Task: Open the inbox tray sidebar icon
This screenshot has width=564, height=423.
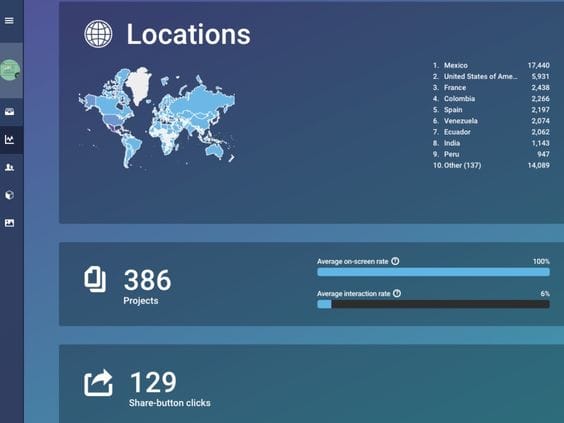Action: coord(9,112)
